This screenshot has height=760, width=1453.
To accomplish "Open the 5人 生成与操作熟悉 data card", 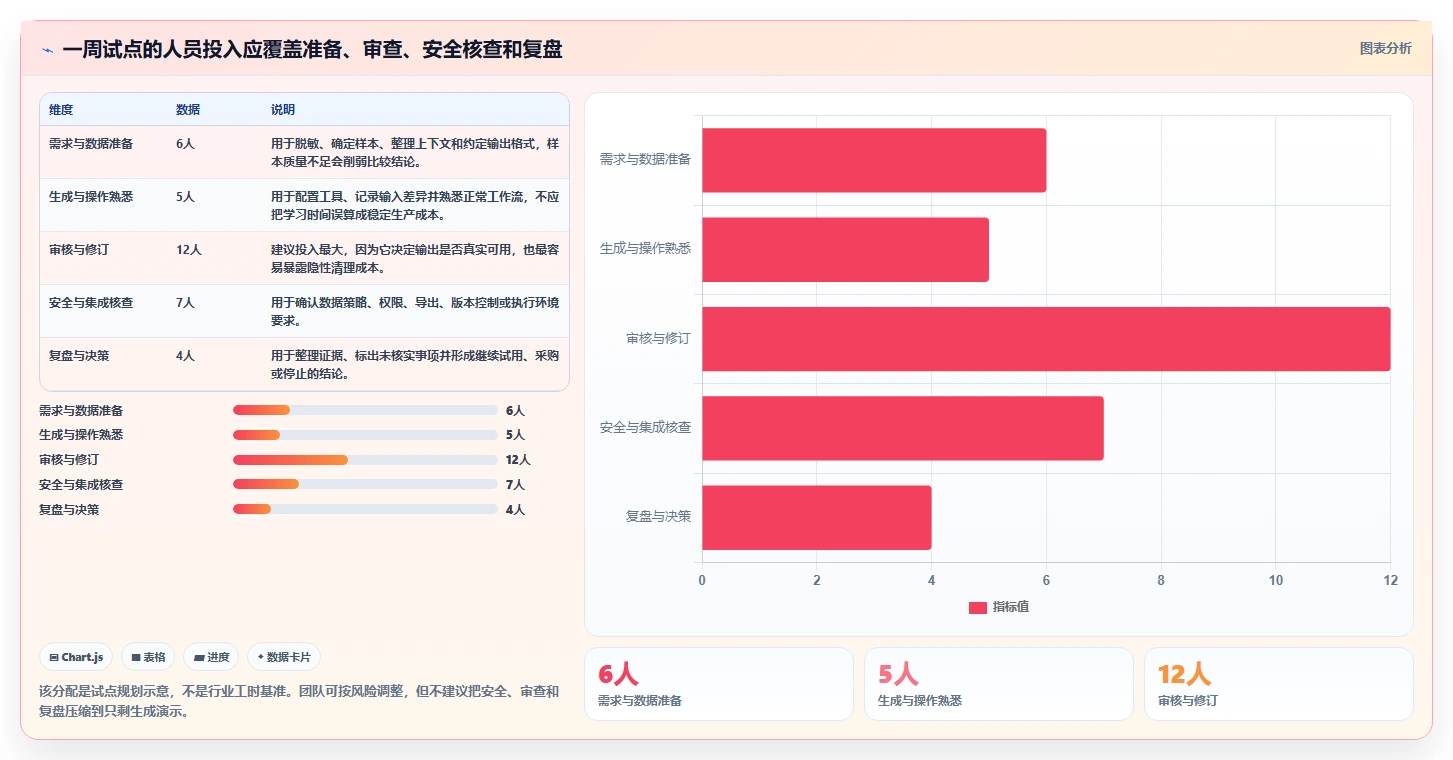I will 999,684.
